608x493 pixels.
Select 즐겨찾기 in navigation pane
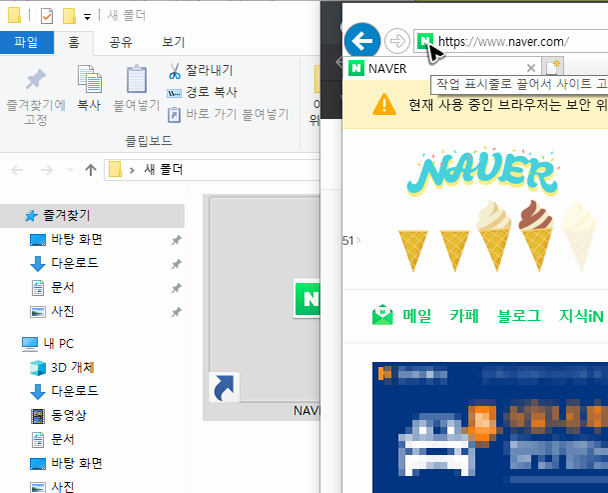click(x=92, y=216)
